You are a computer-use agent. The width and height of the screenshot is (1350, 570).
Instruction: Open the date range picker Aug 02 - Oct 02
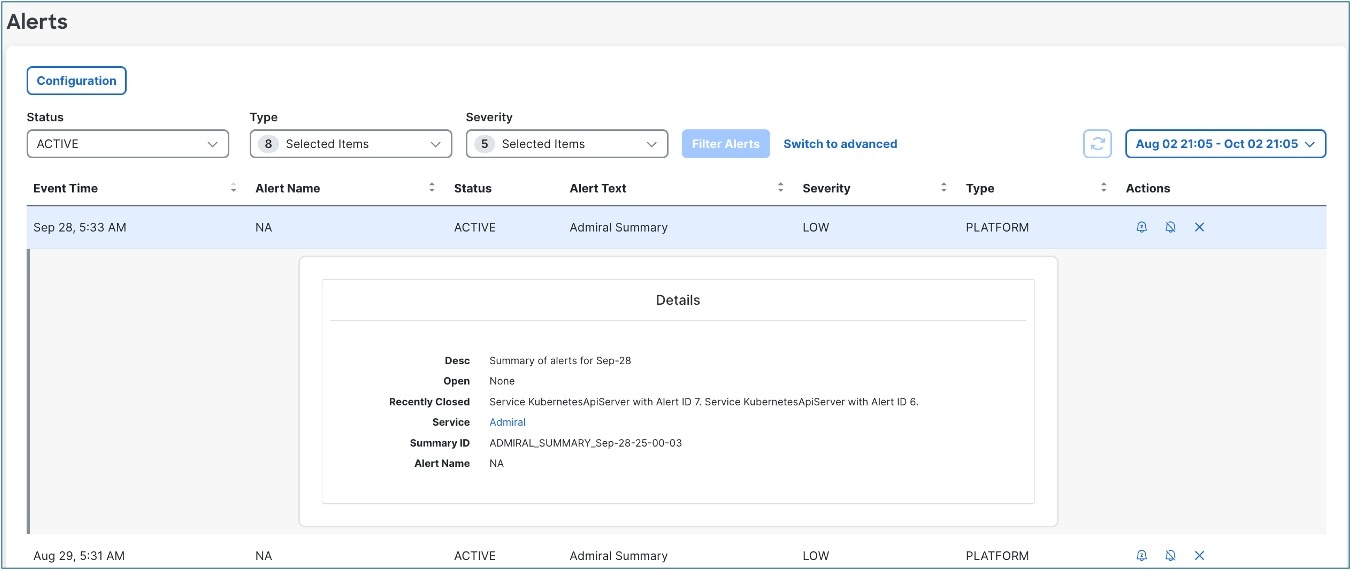(1225, 144)
